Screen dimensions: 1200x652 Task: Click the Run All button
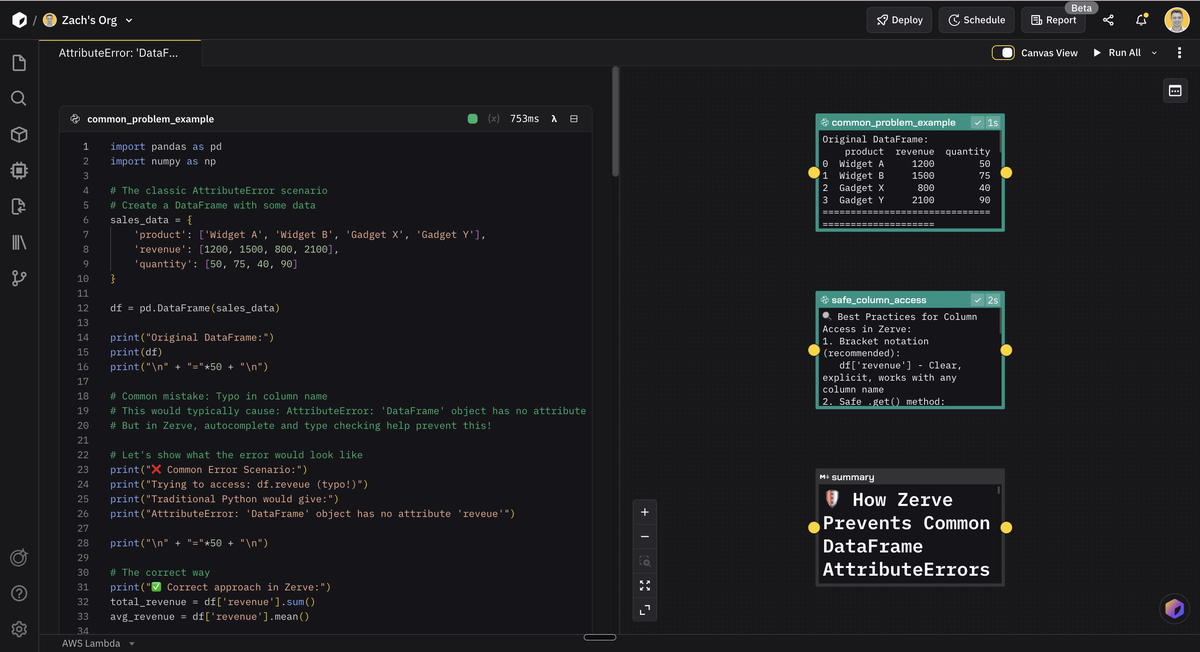(1116, 53)
